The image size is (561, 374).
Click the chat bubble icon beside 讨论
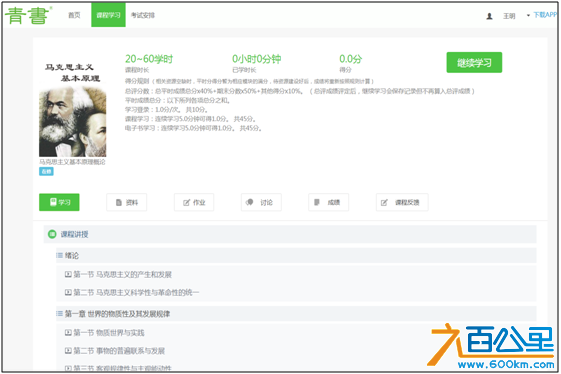[x=250, y=202]
